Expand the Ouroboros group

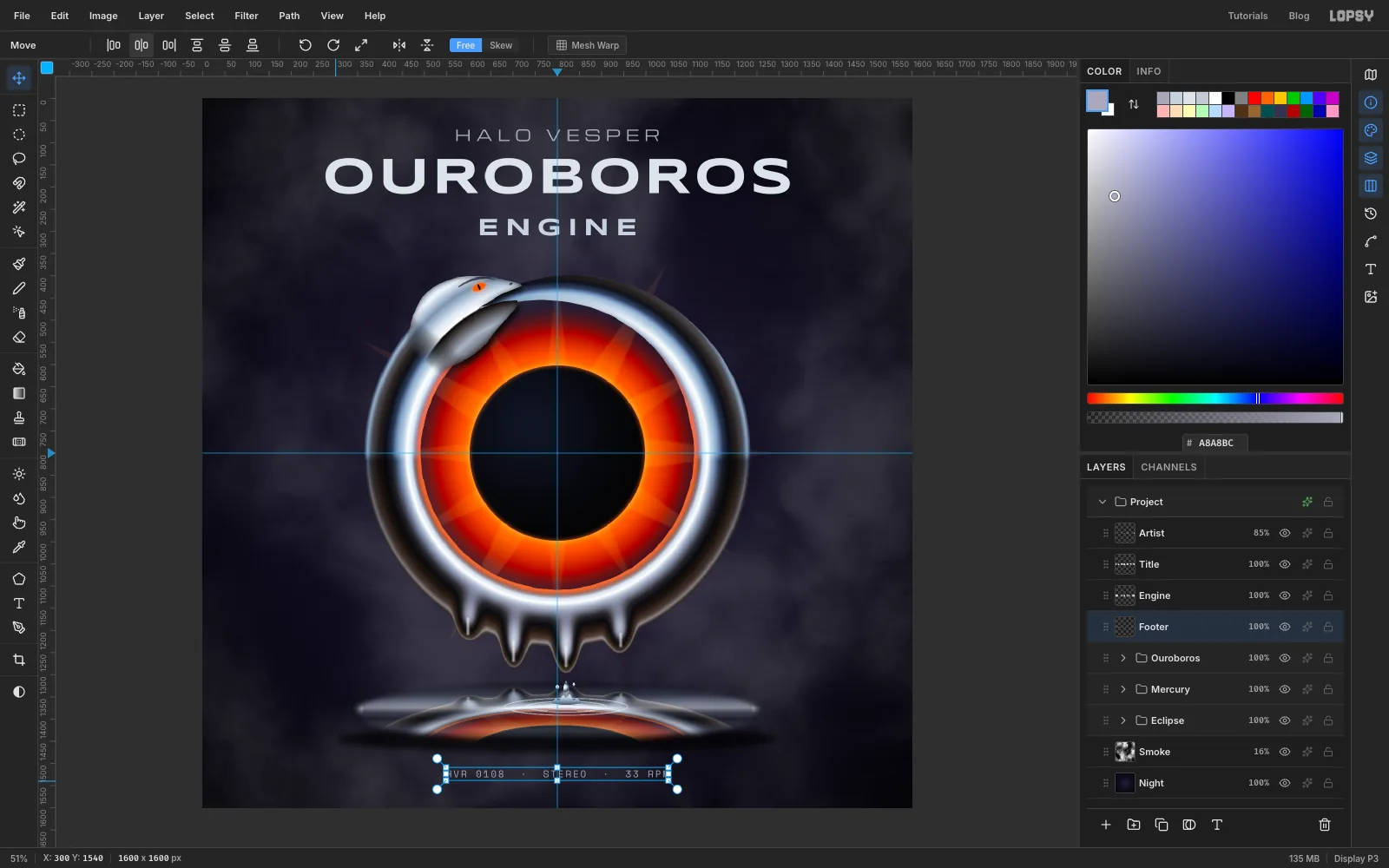tap(1123, 658)
